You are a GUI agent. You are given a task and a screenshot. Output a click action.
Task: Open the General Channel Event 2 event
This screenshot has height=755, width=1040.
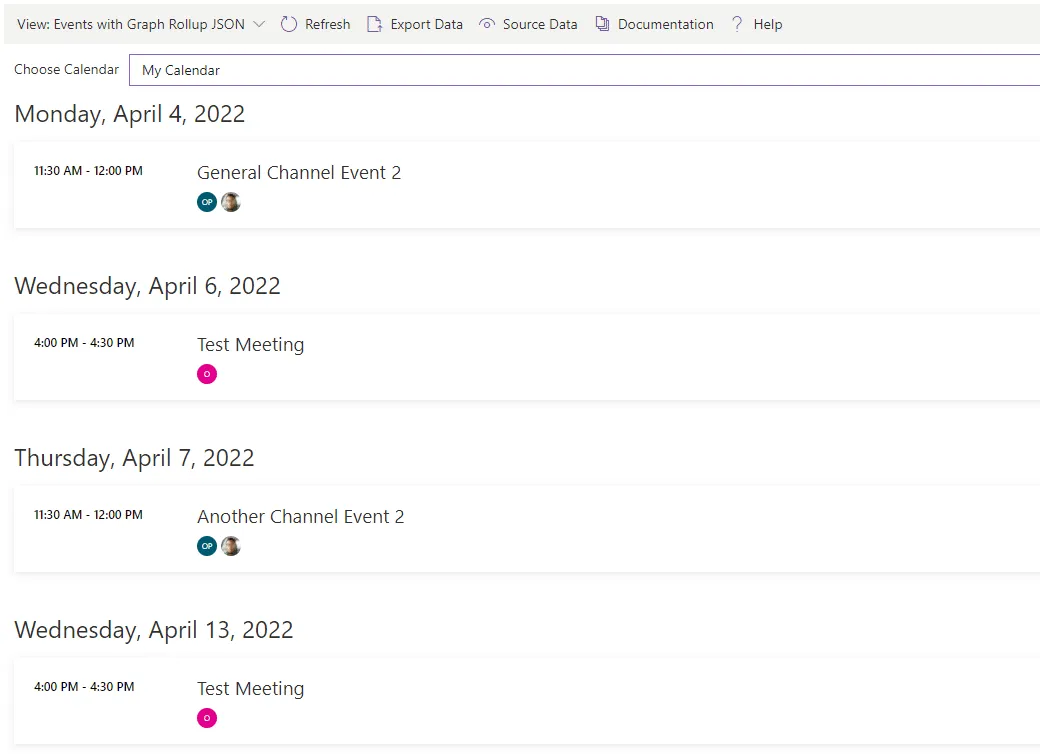pyautogui.click(x=299, y=172)
